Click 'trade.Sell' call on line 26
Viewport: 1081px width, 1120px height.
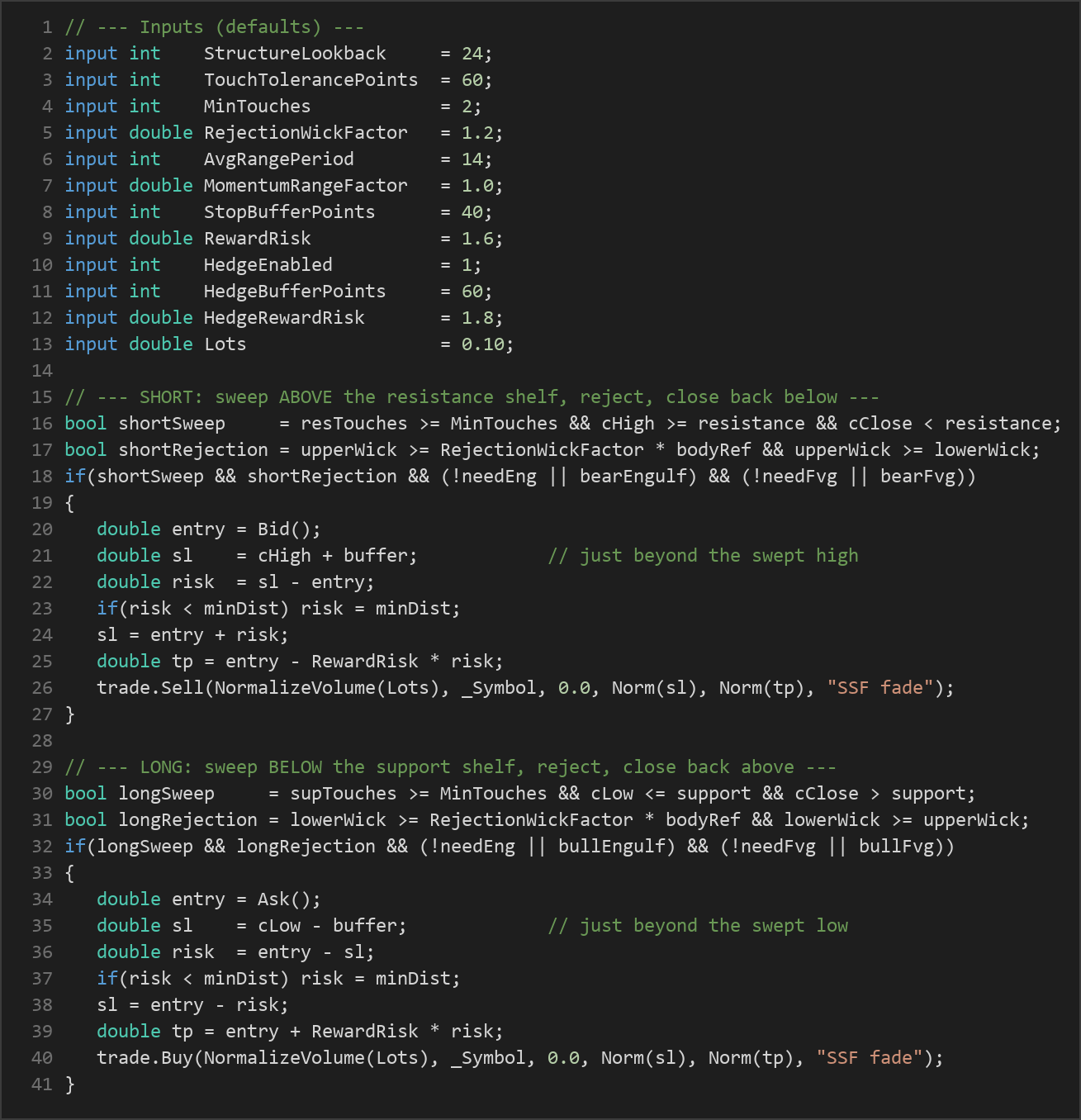150,688
